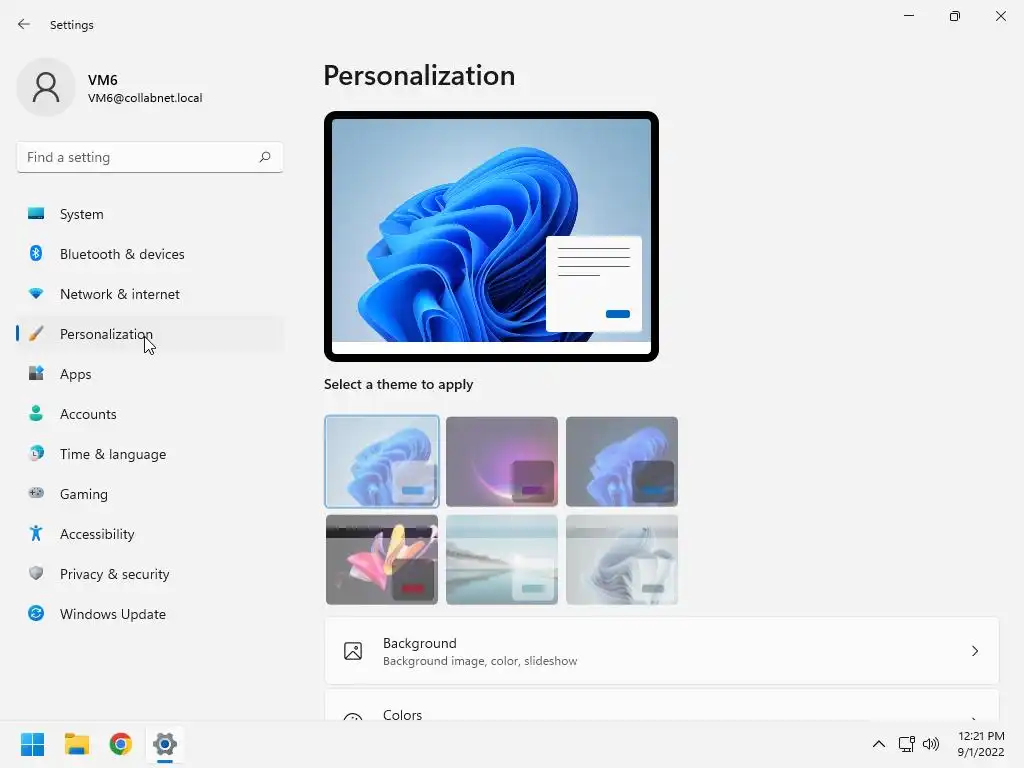Open the clock and date flyout
Screen dimensions: 1024x768
pos(981,744)
